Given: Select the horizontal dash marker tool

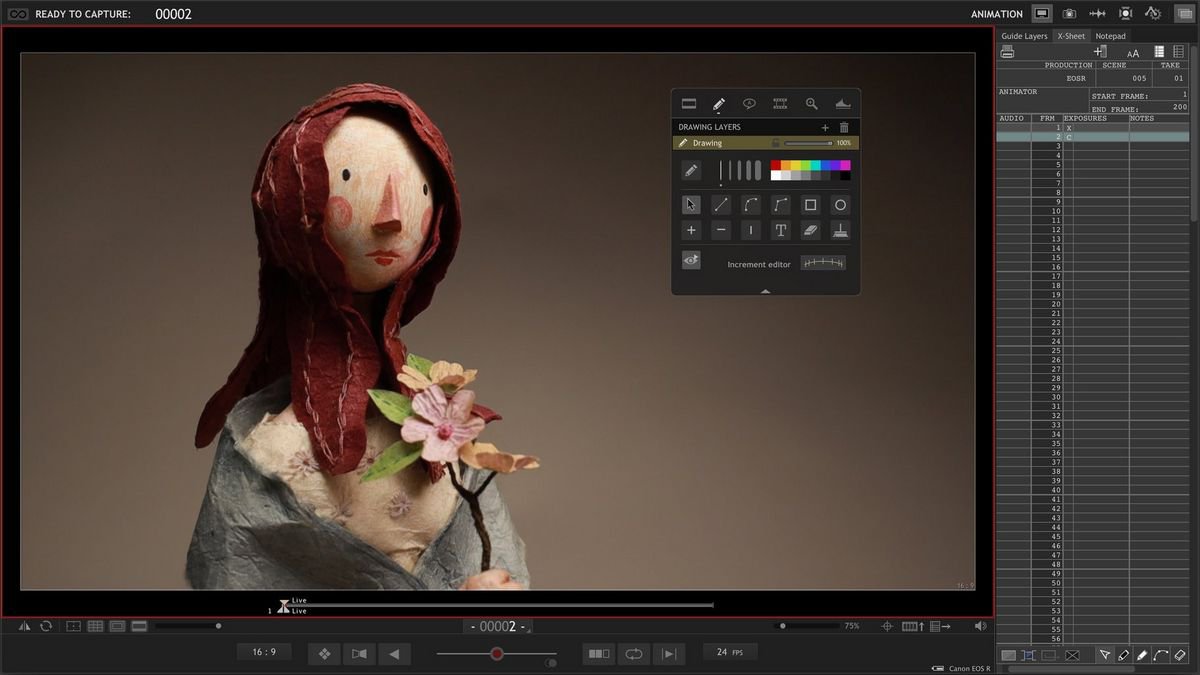Looking at the screenshot, I should [721, 230].
